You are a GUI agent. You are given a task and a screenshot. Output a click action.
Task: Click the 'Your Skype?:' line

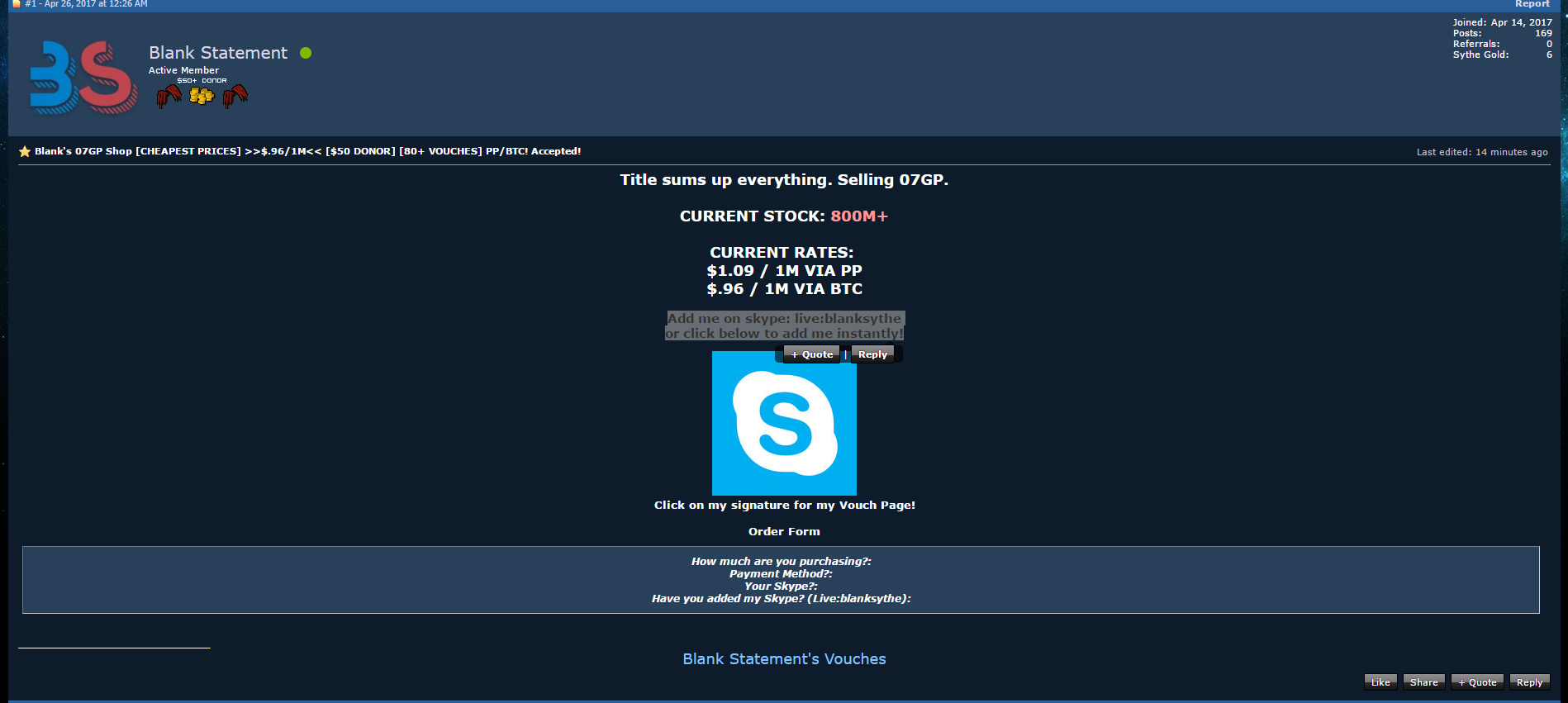[781, 587]
